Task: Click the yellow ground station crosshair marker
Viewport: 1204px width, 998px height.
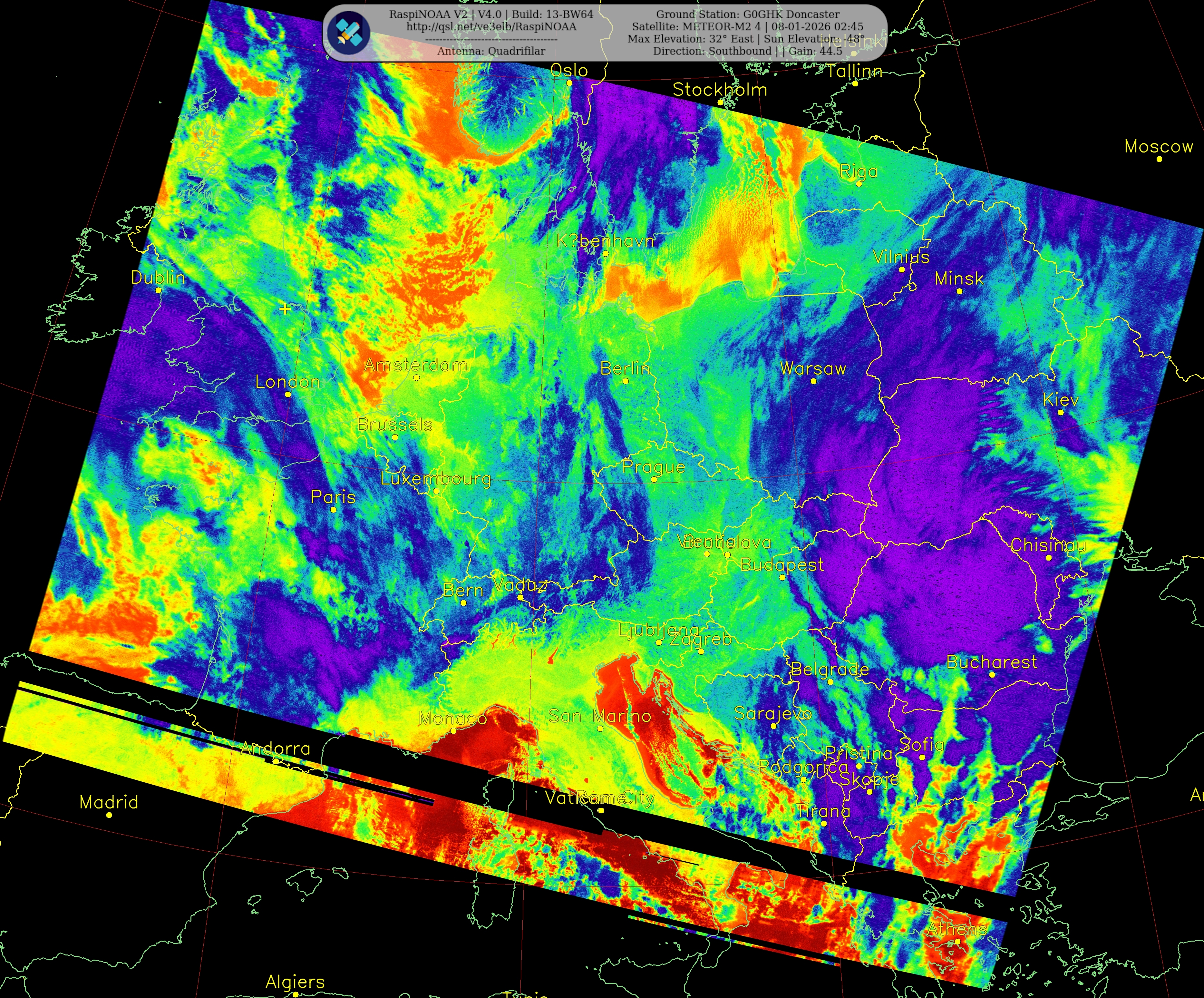Action: (x=285, y=309)
